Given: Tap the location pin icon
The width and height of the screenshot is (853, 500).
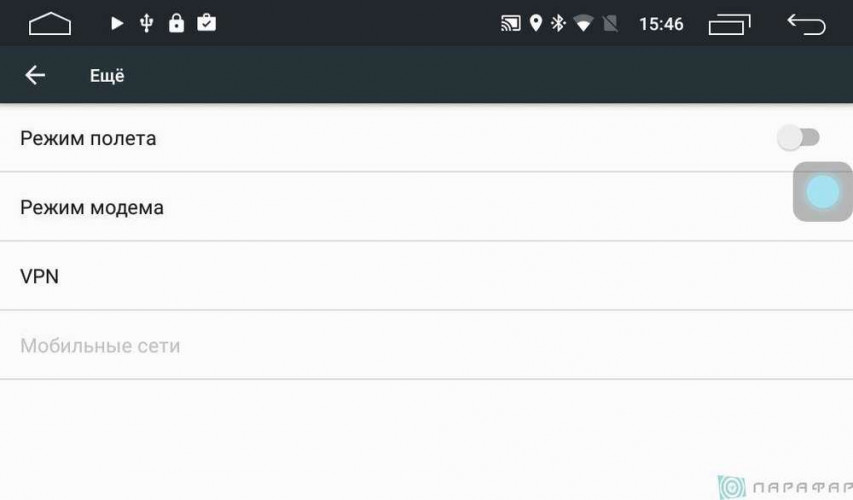Looking at the screenshot, I should coord(536,23).
